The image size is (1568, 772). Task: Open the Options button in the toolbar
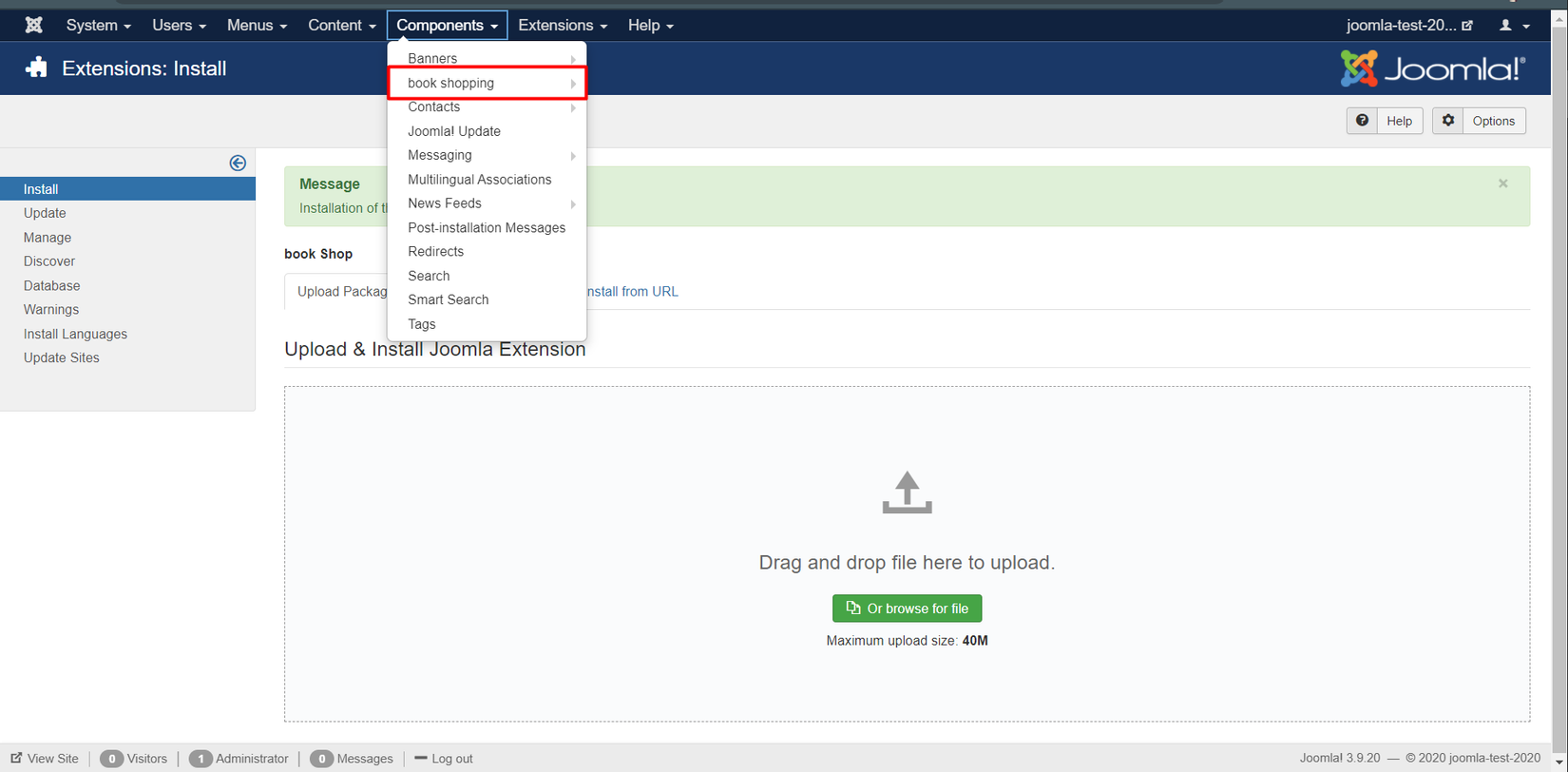(x=1479, y=121)
